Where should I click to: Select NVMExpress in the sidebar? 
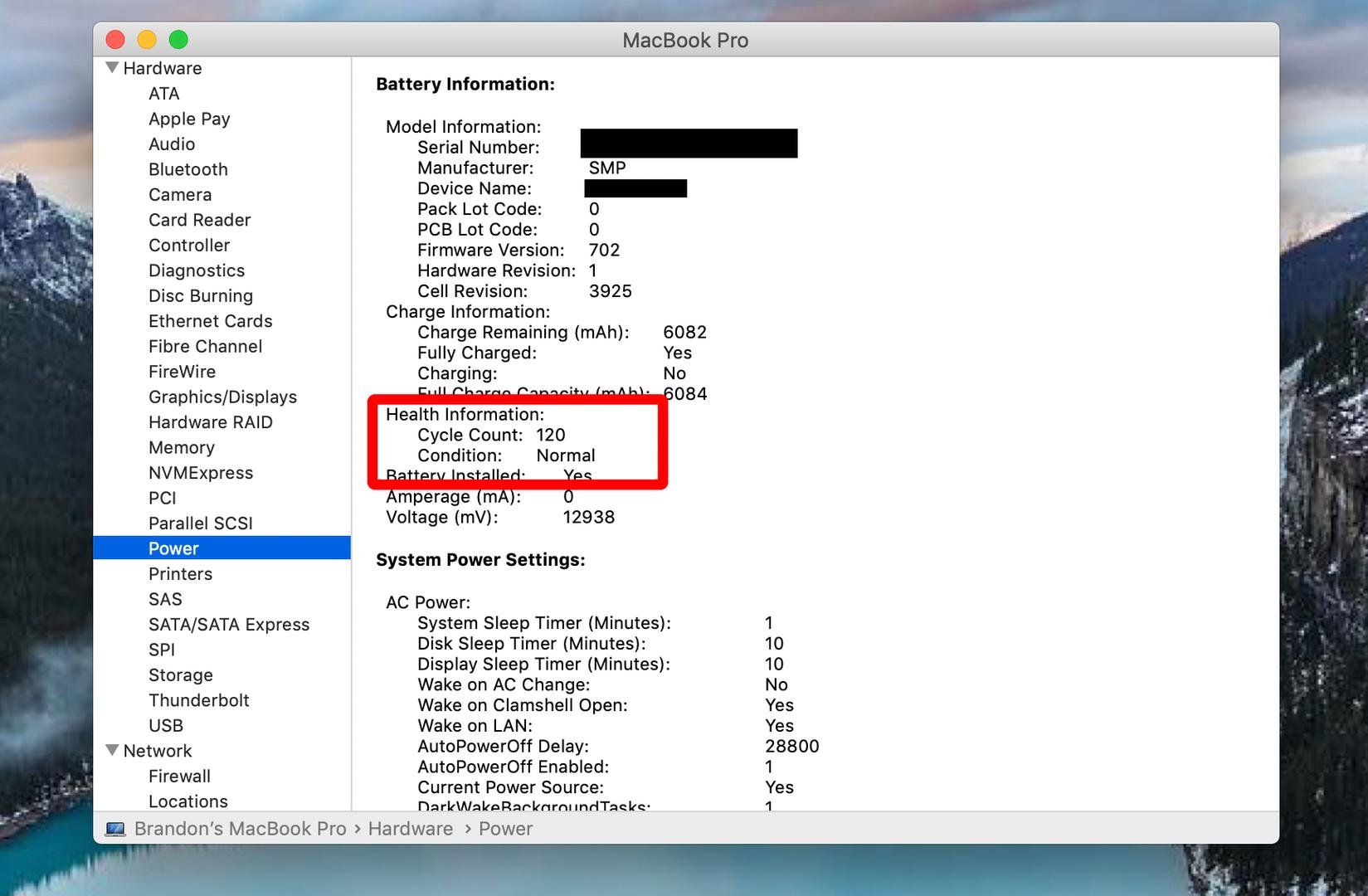pyautogui.click(x=201, y=473)
